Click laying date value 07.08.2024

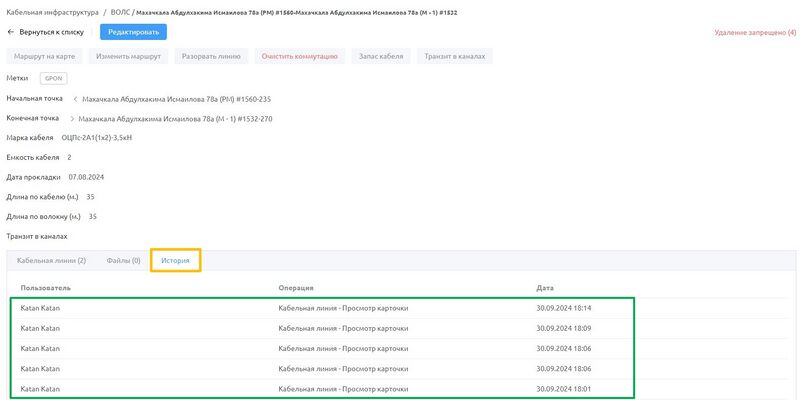86,177
